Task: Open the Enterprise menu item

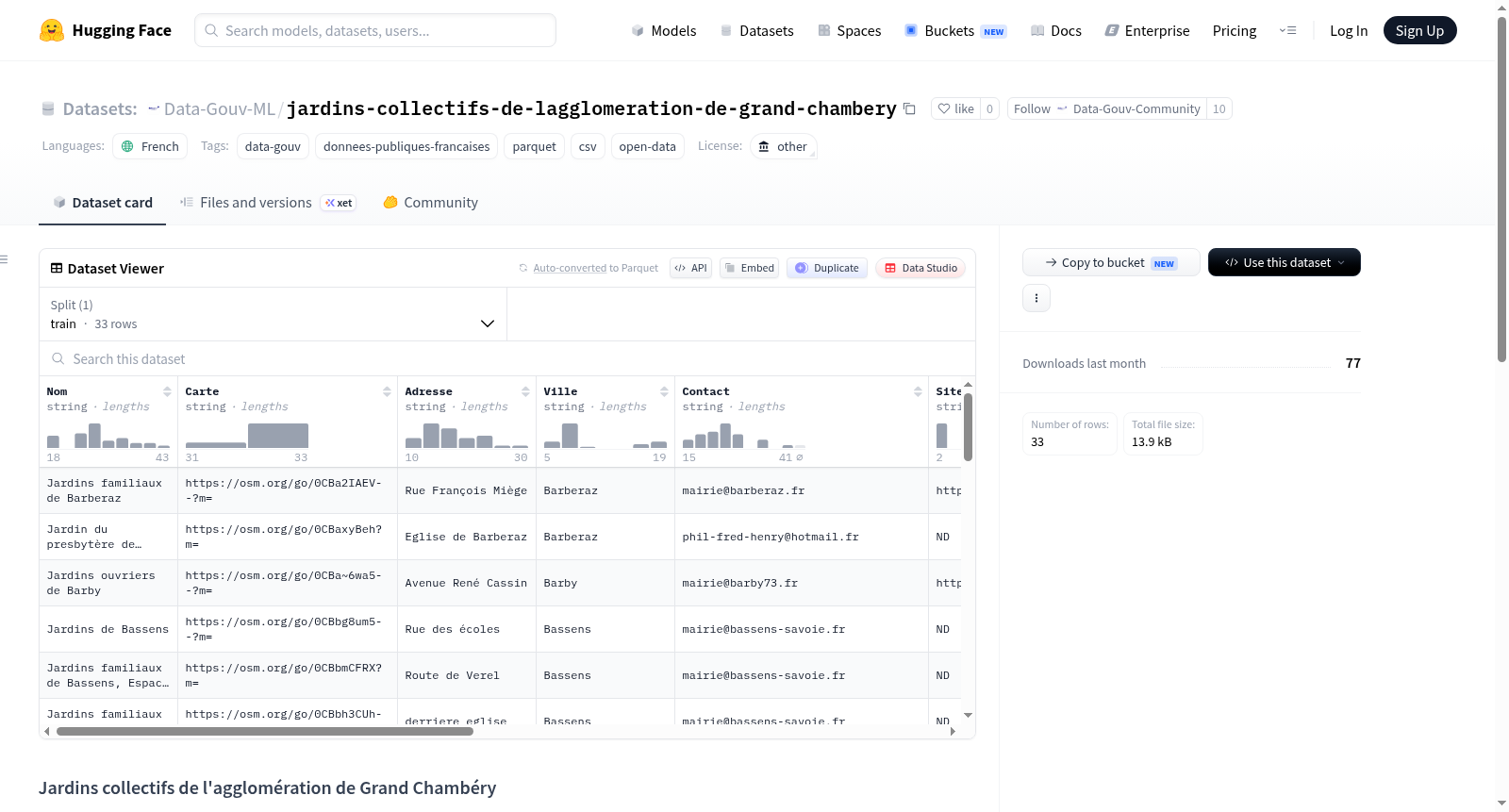Action: click(1147, 30)
